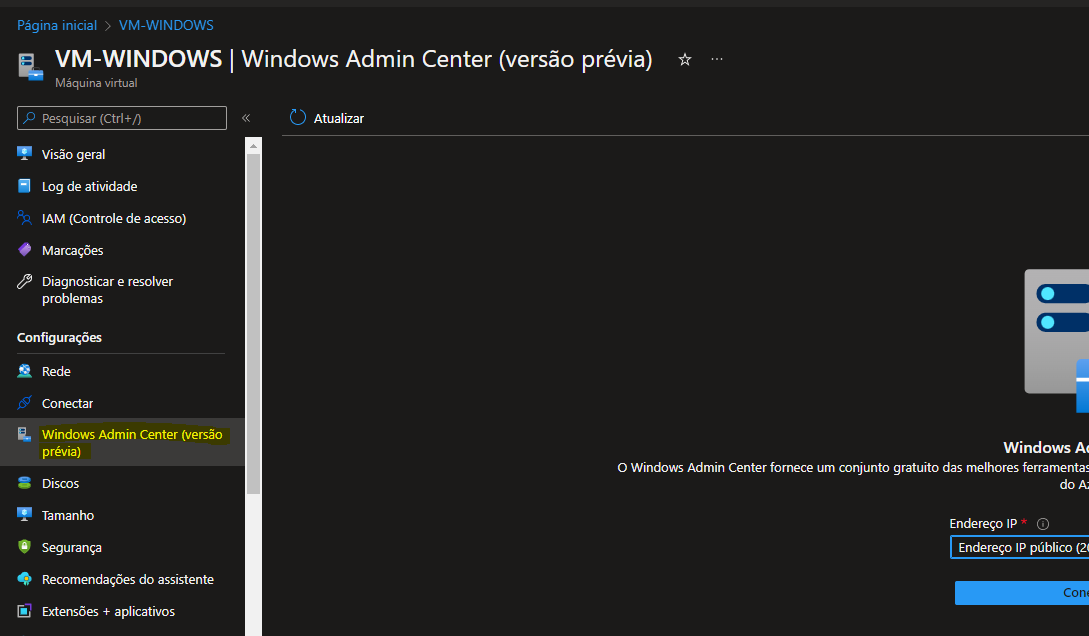Click the sidebar scrollbar up arrow
Viewport: 1089px width, 636px height.
click(253, 146)
